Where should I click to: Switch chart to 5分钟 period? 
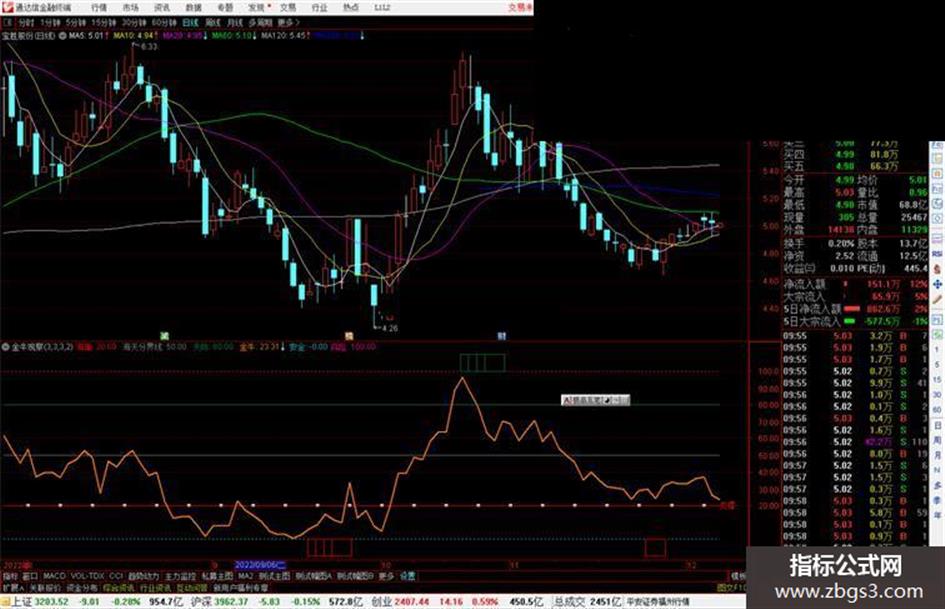pyautogui.click(x=75, y=23)
